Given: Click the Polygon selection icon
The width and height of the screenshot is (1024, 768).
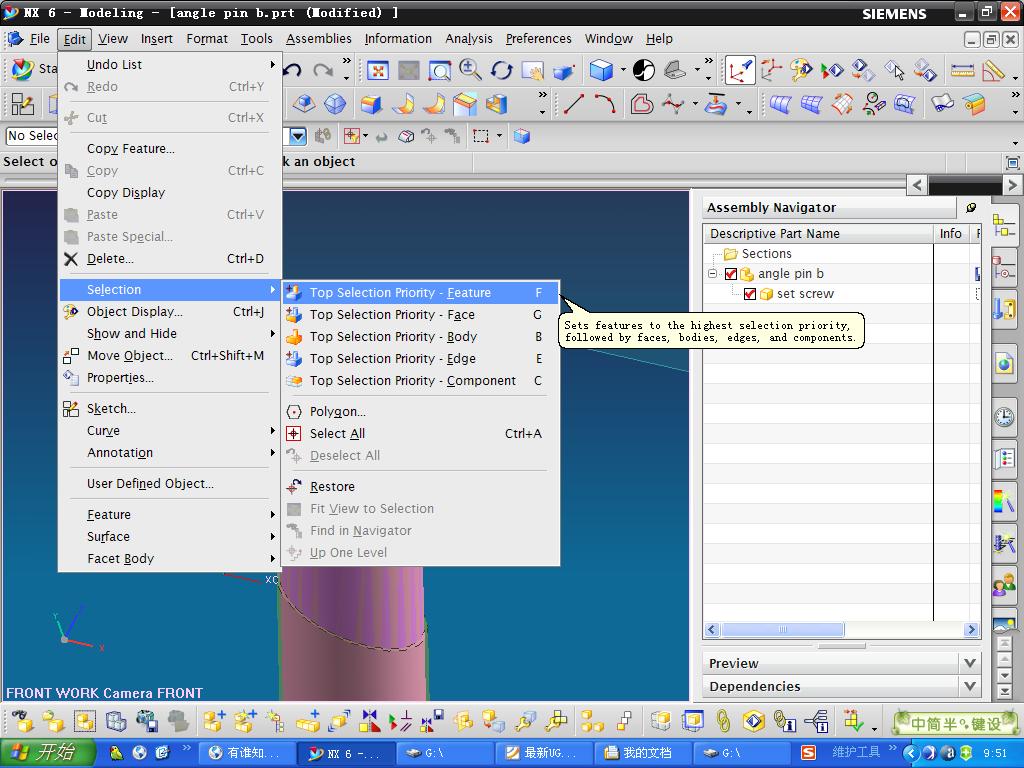Looking at the screenshot, I should pos(294,411).
